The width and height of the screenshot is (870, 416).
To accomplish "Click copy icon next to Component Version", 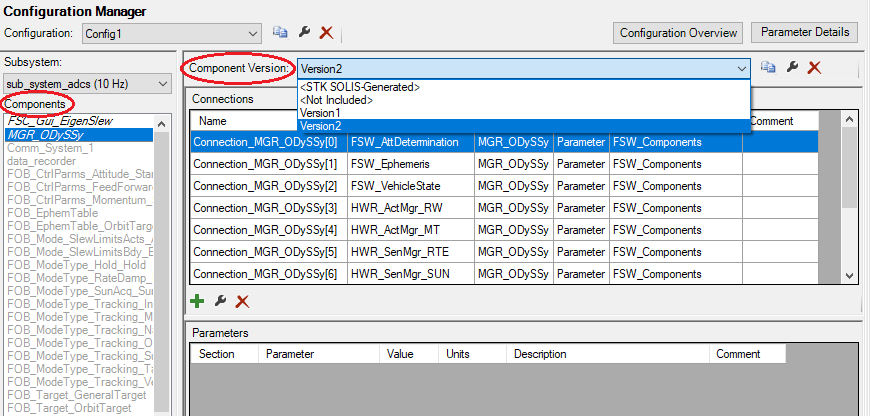I will tap(768, 67).
